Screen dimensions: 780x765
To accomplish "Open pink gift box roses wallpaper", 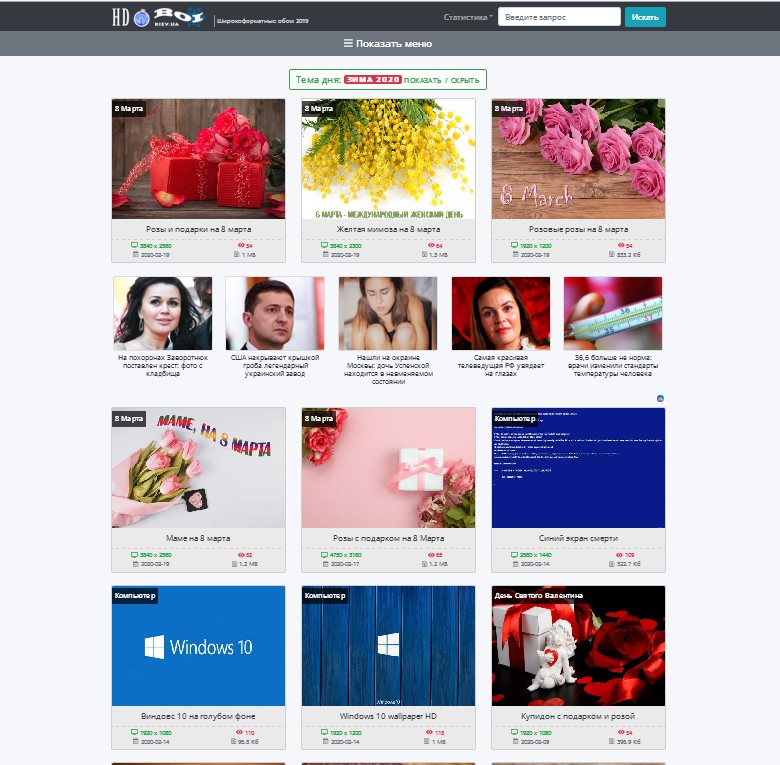I will (x=389, y=468).
